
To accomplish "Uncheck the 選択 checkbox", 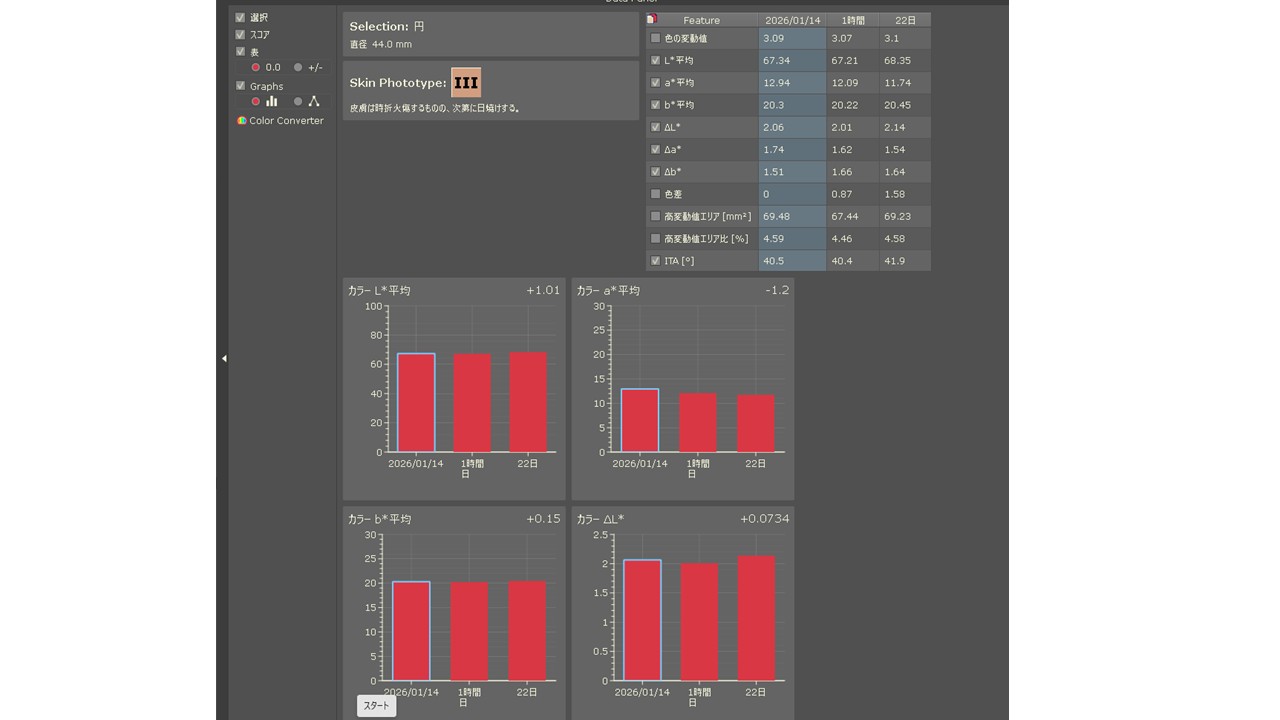I will point(240,18).
